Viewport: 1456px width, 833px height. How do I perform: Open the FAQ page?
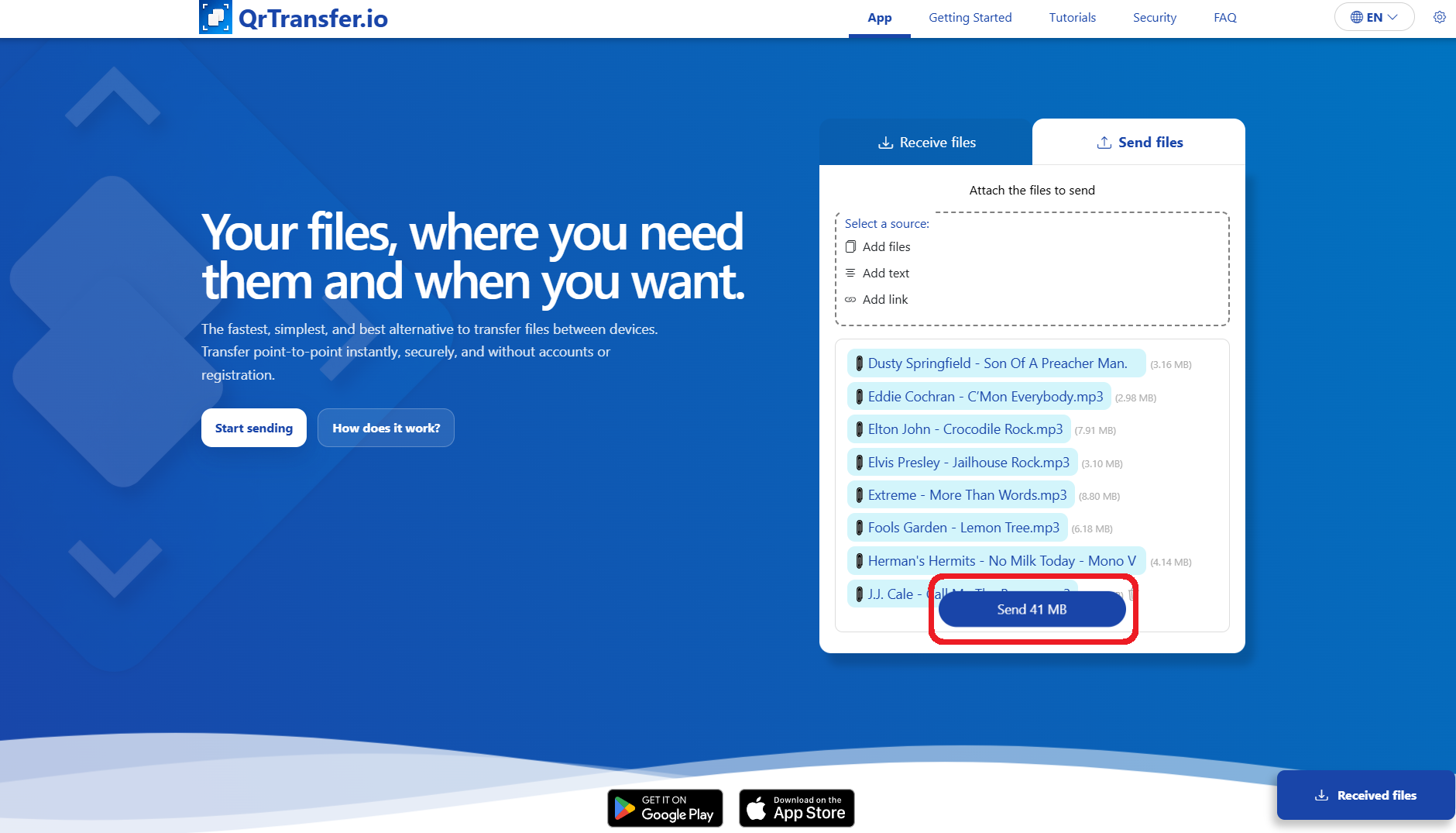pyautogui.click(x=1224, y=17)
